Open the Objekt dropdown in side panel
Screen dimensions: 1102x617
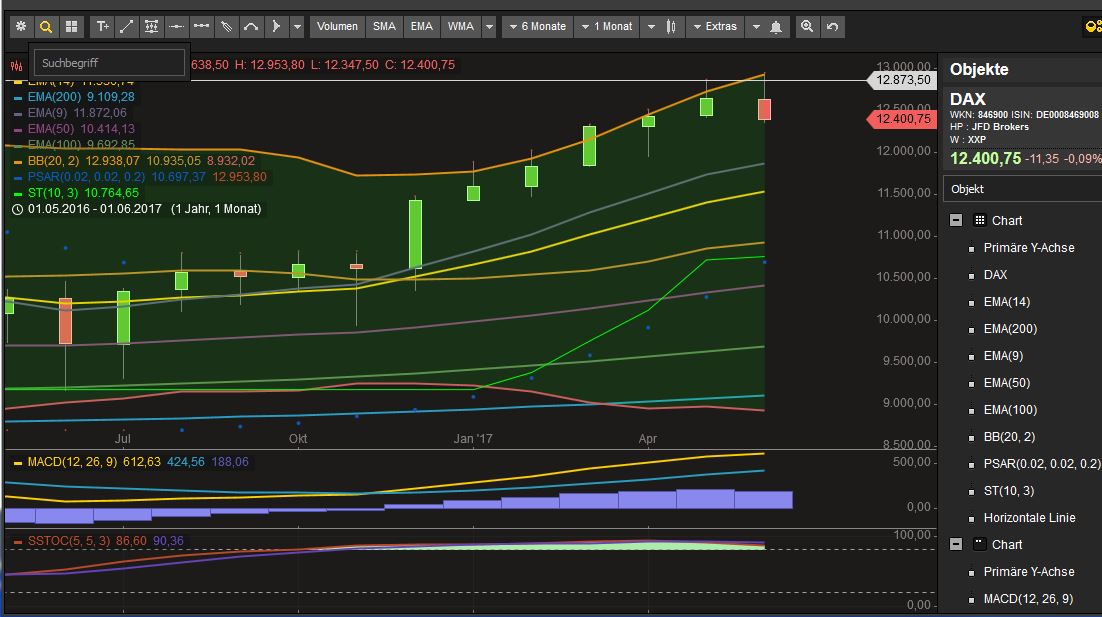tap(1021, 188)
